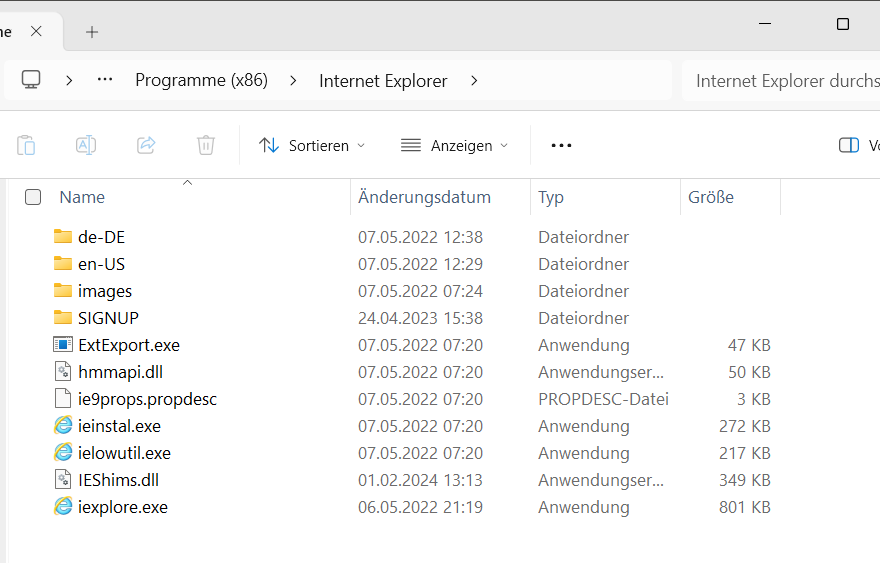The width and height of the screenshot is (880, 563).
Task: Click the ExtExport.exe application icon
Action: (x=63, y=345)
